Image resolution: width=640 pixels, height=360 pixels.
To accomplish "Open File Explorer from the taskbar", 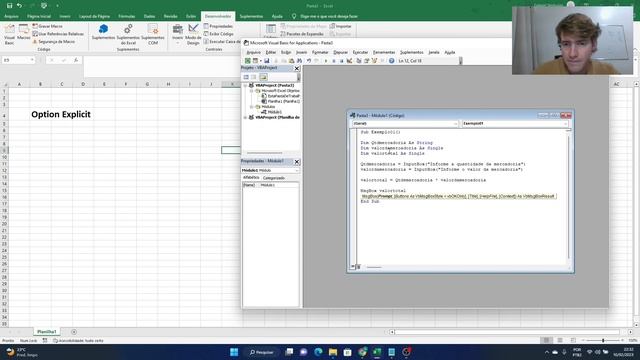I will pyautogui.click(x=333, y=352).
